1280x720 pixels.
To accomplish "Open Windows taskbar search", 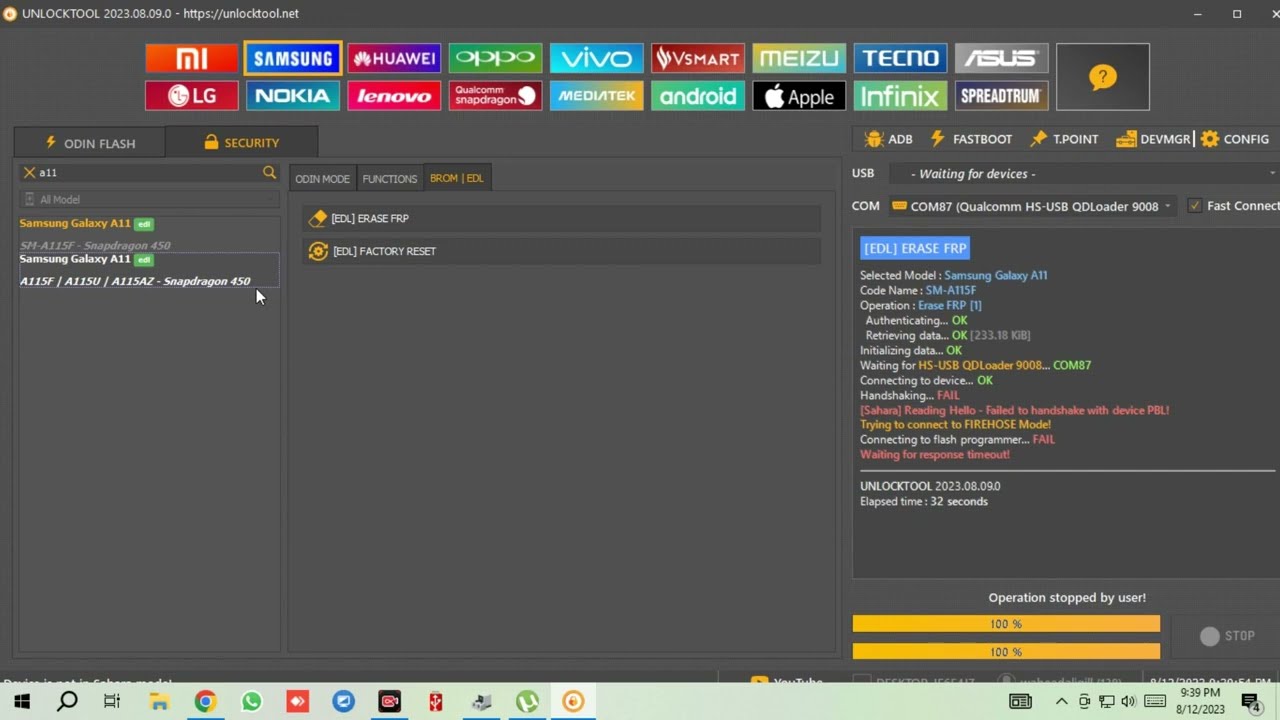I will pos(67,702).
